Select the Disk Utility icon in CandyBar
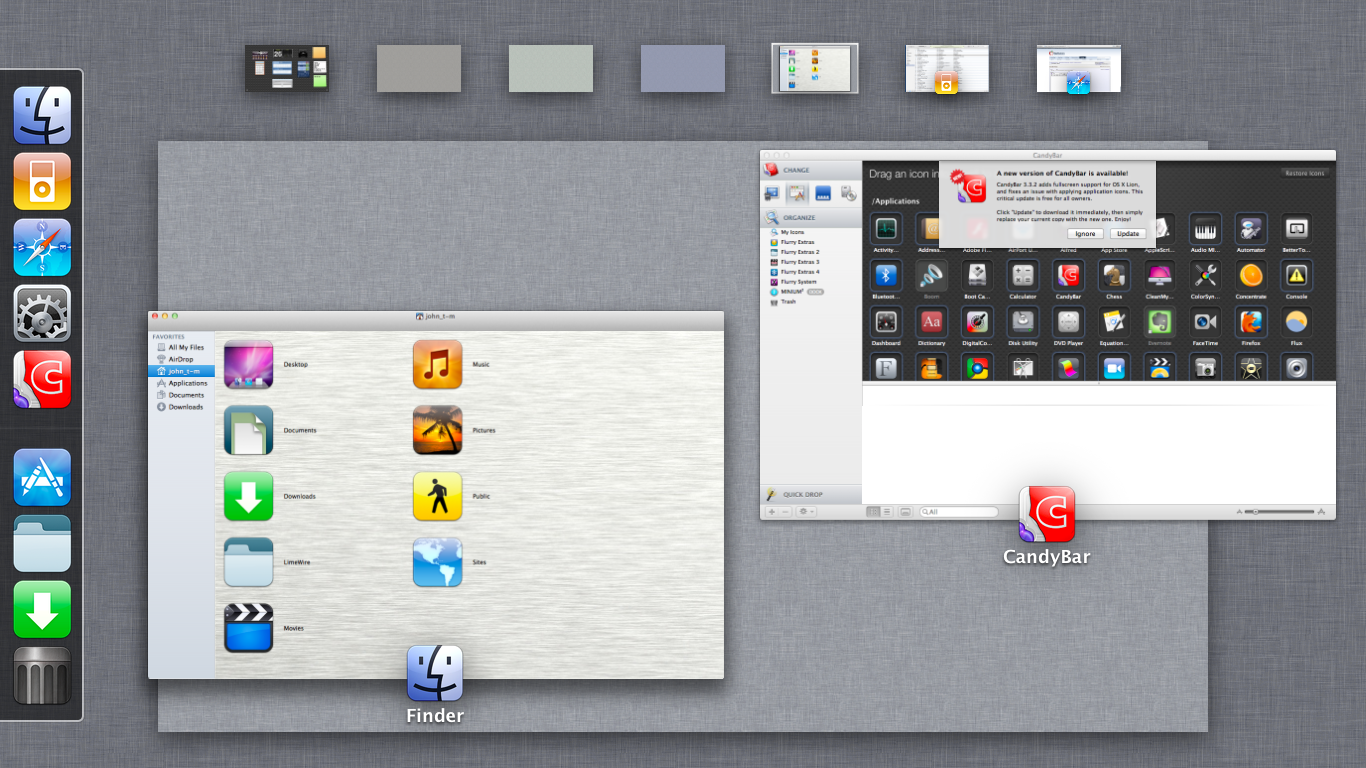Image resolution: width=1366 pixels, height=768 pixels. click(1022, 322)
